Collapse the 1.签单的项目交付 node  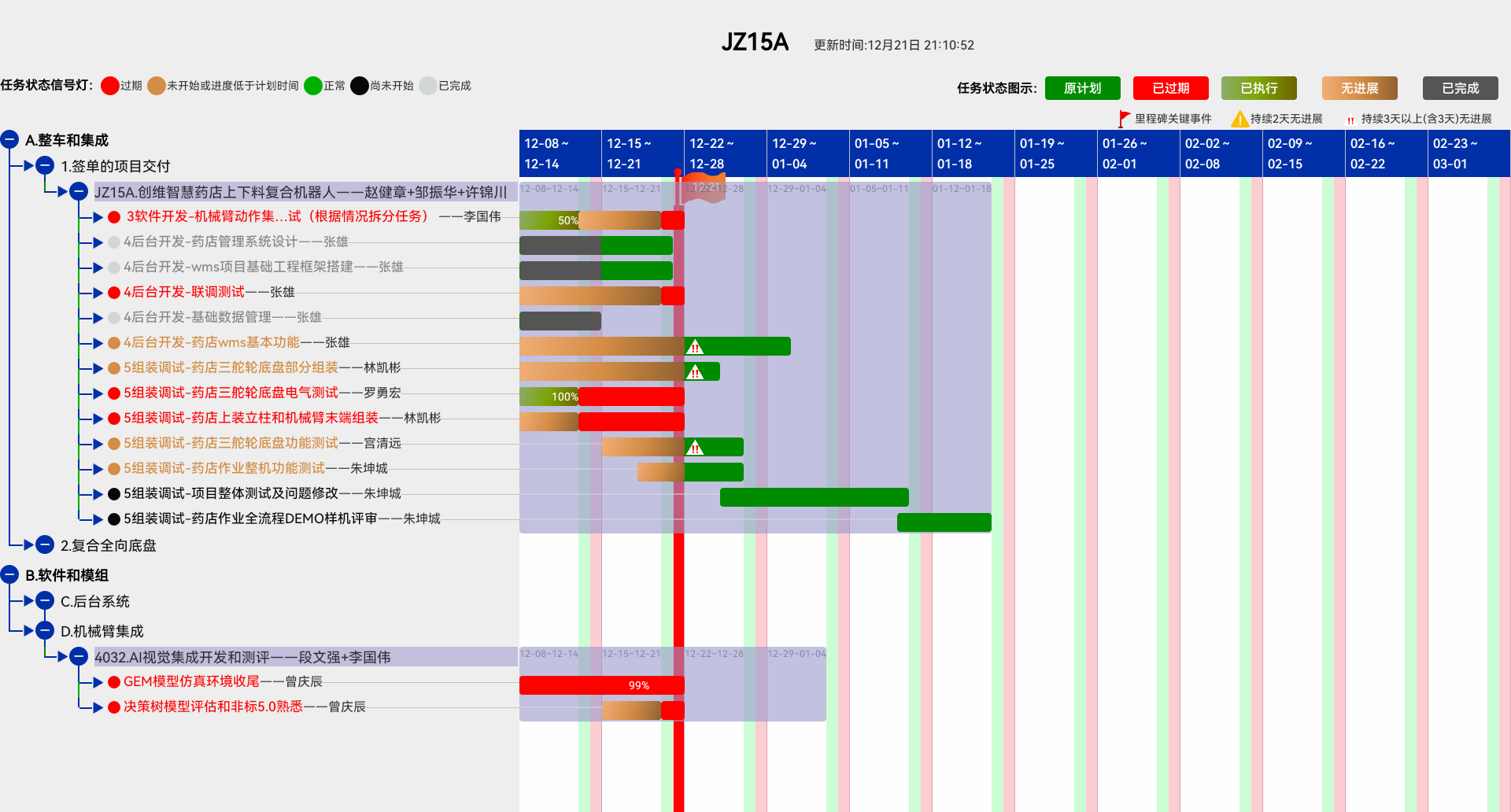tap(45, 166)
